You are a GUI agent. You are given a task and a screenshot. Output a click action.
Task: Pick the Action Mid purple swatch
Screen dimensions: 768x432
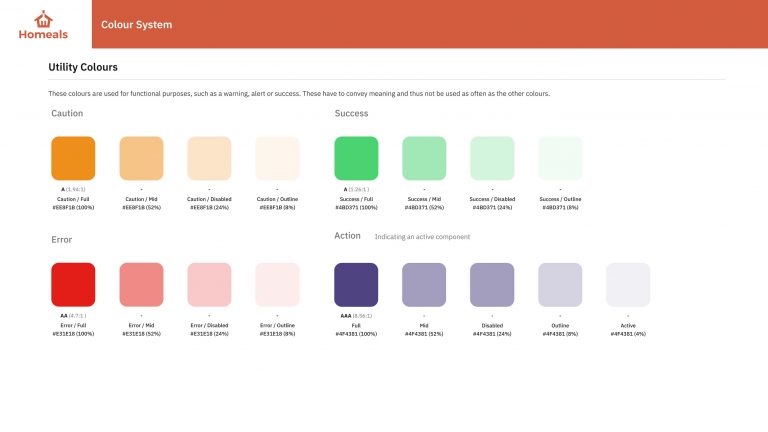click(424, 285)
